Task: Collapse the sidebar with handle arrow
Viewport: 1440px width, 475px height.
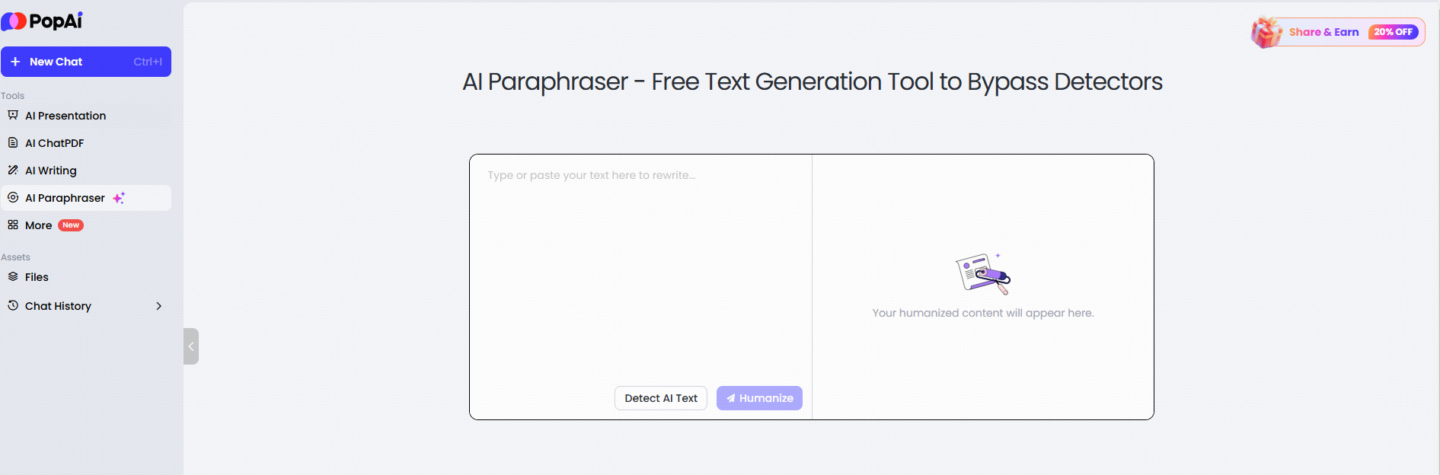Action: tap(191, 346)
